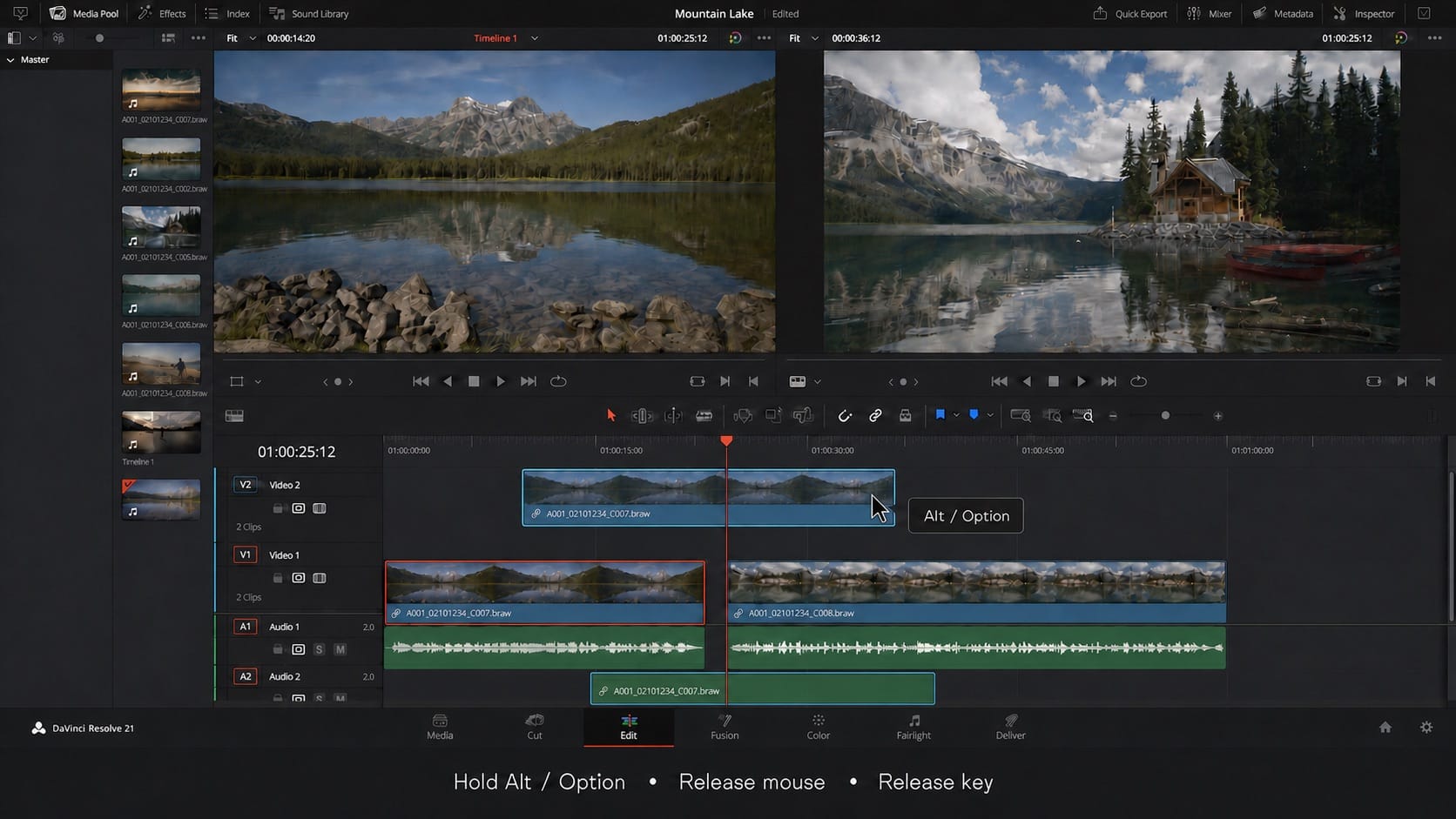Click the Insert Clip icon
Screen dimensions: 1456x819
[x=743, y=416]
